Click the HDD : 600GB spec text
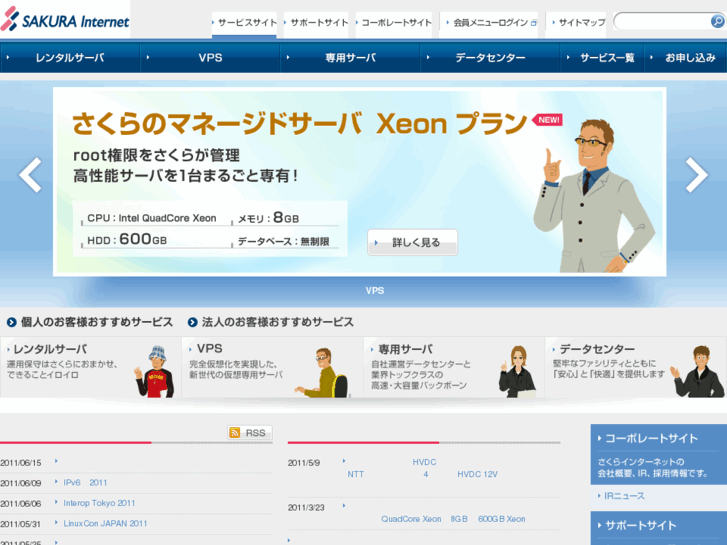Viewport: 727px width, 545px height. [x=127, y=239]
